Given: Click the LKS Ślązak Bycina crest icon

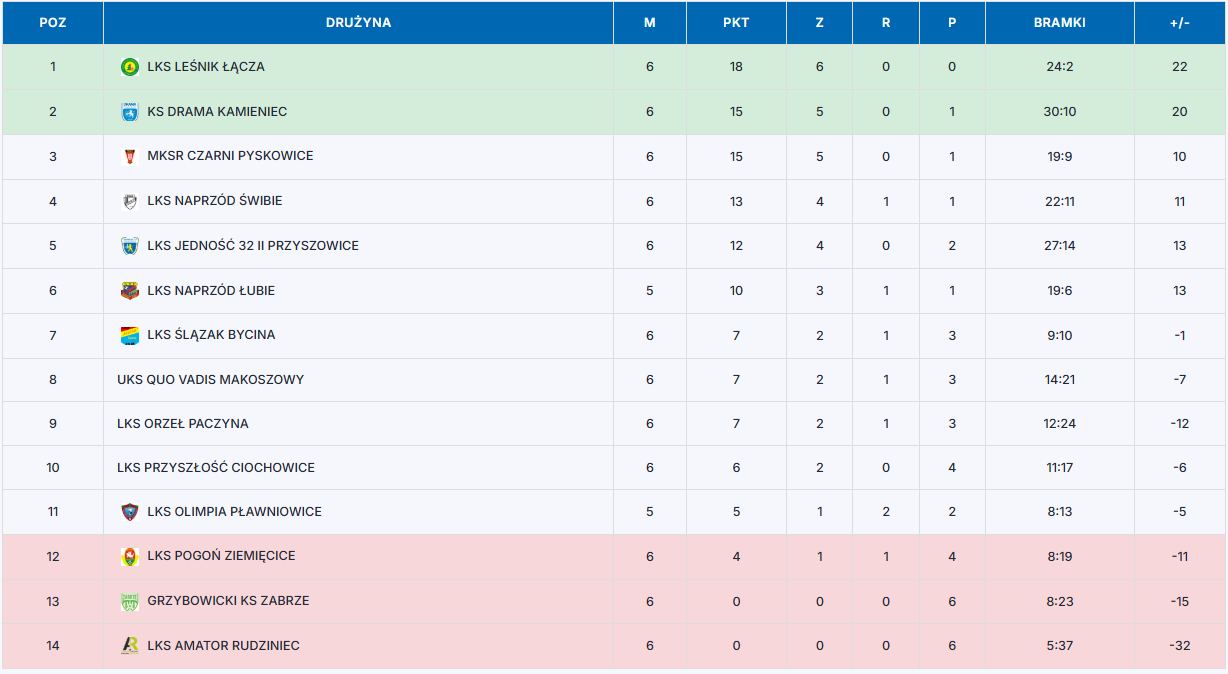Looking at the screenshot, I should (129, 335).
